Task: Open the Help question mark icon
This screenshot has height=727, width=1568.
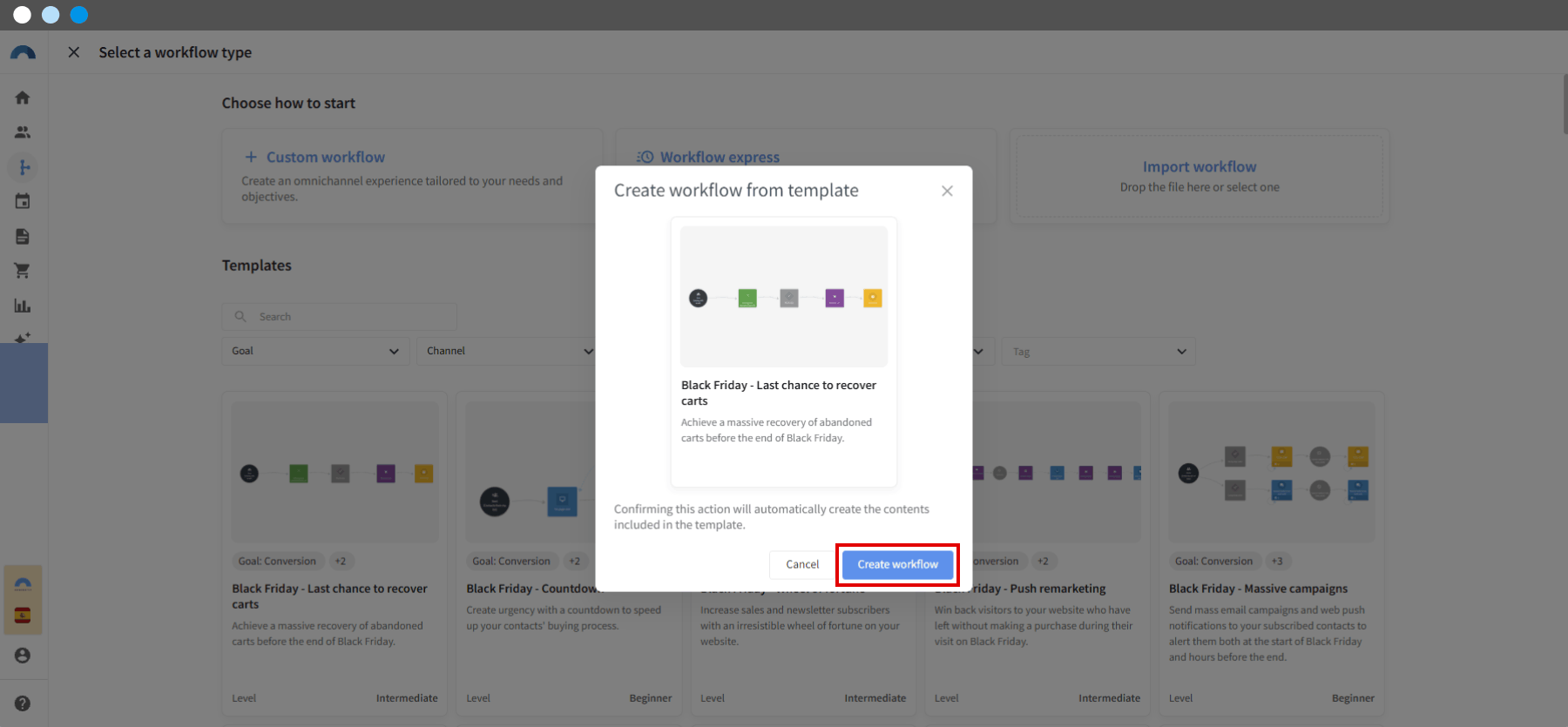Action: [23, 703]
